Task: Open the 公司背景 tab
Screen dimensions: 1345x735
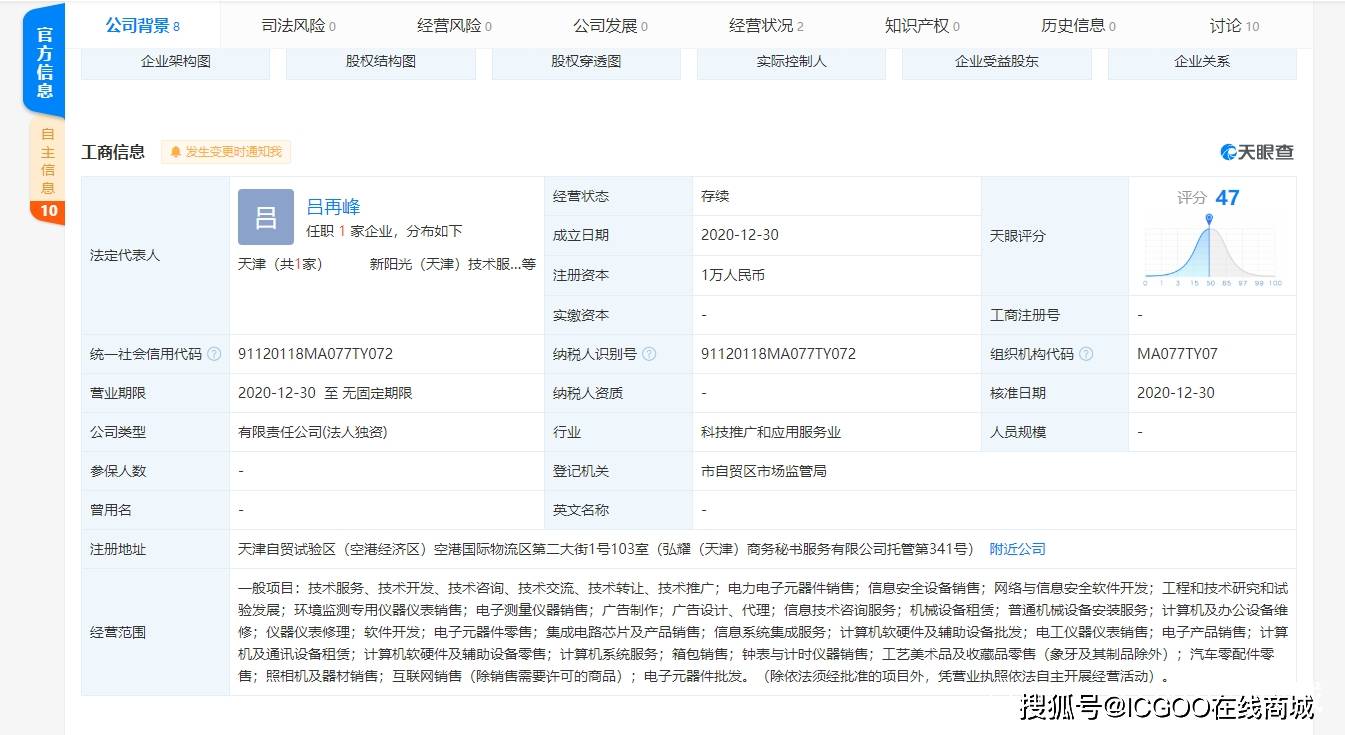Action: [x=142, y=26]
